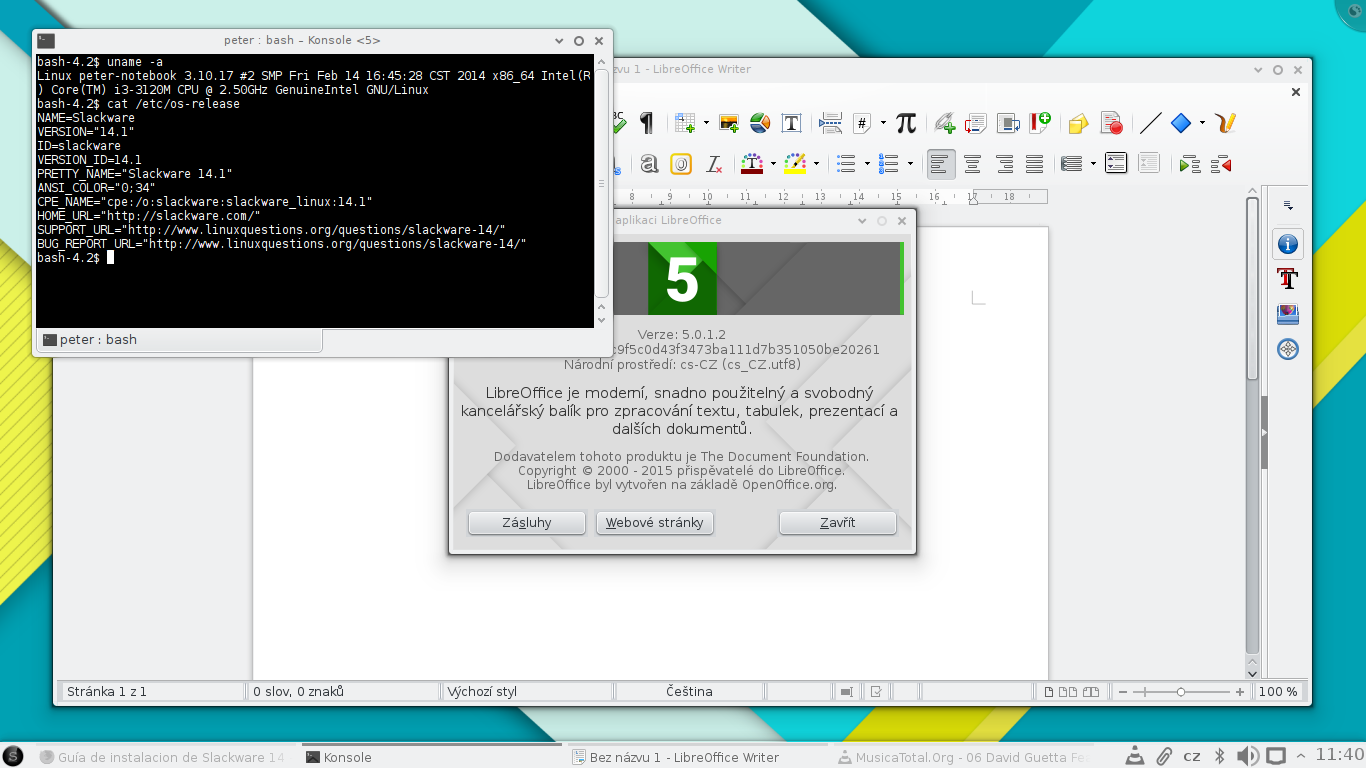Click the Insert Table icon
Viewport: 1366px width, 768px height.
(x=685, y=123)
